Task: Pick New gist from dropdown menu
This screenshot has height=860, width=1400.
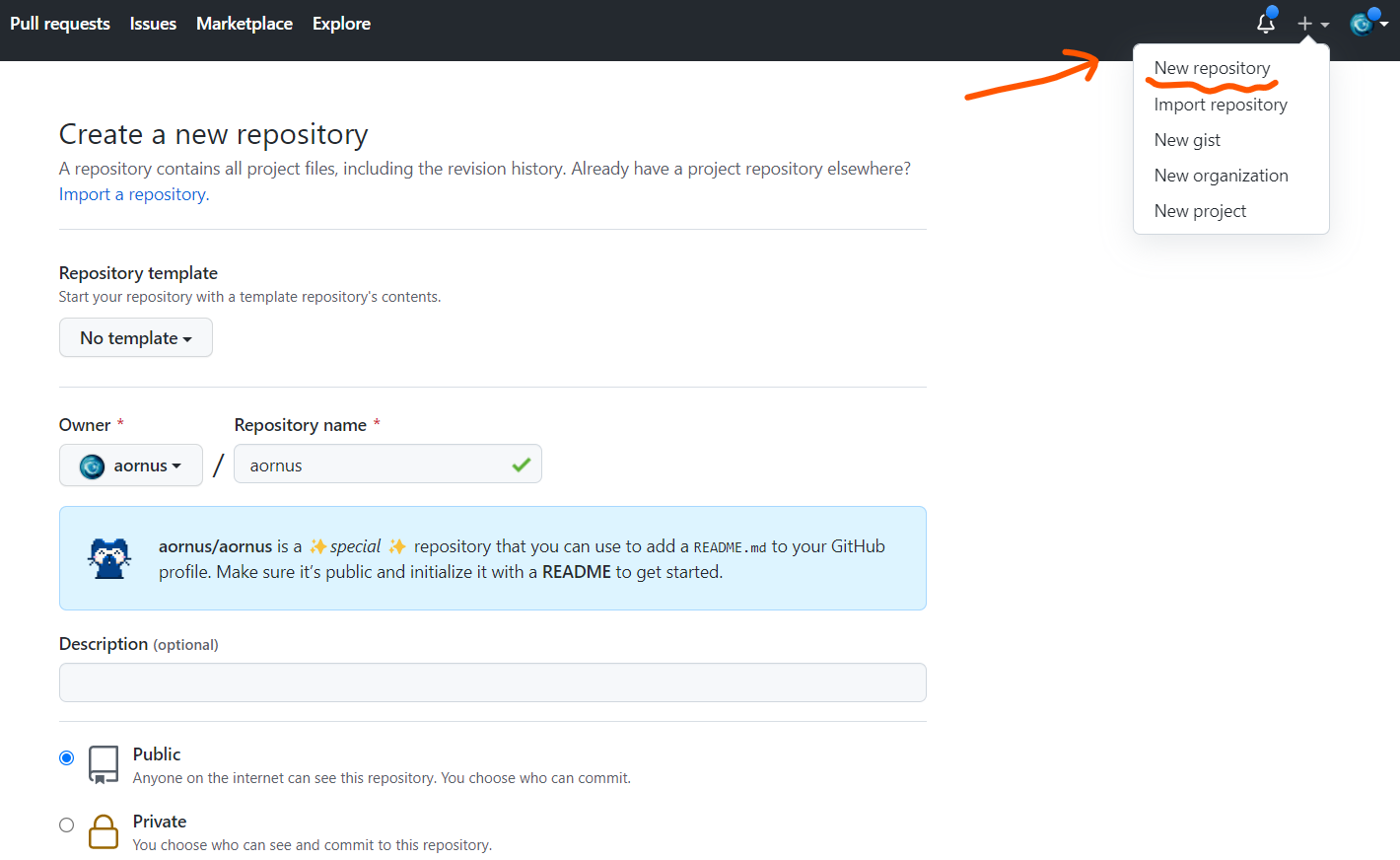Action: tap(1187, 140)
